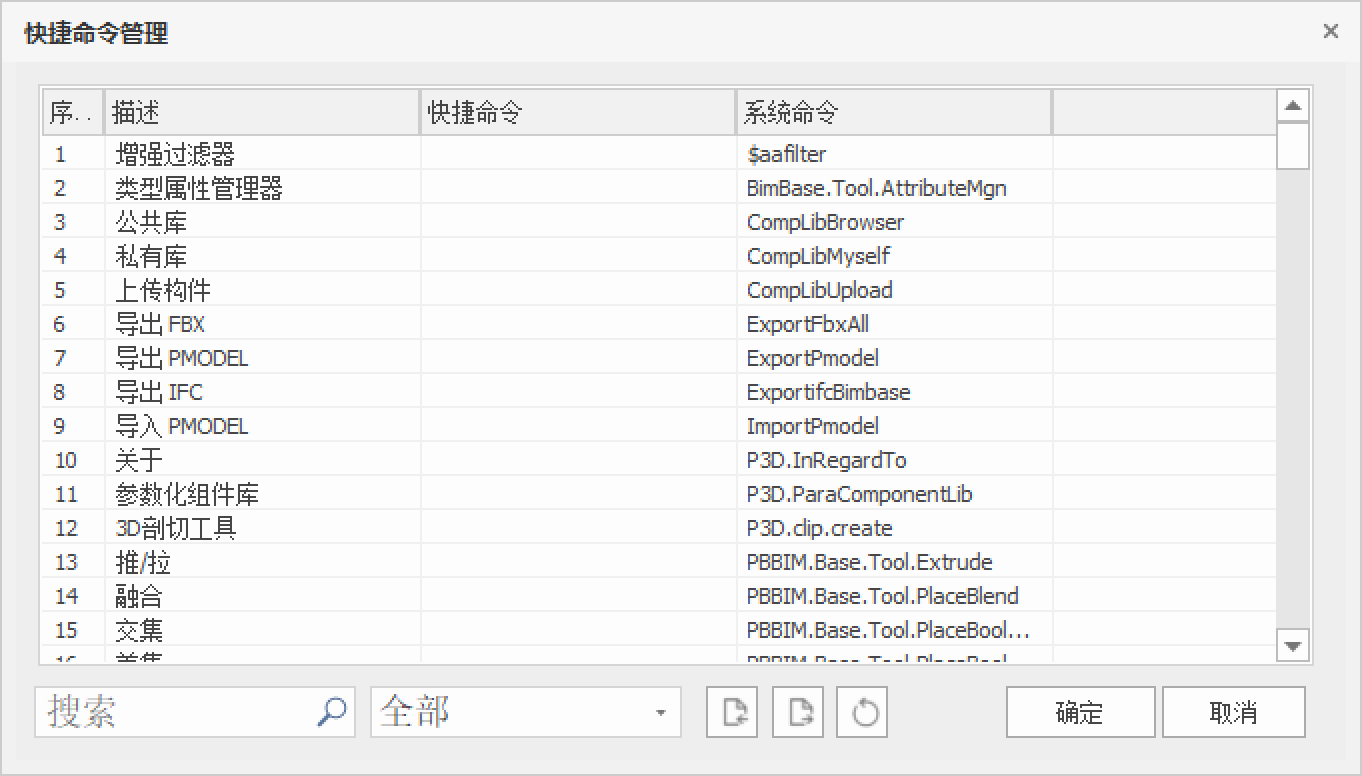Viewport: 1362px width, 776px height.
Task: Select the 3D剖切工具 row
Action: click(176, 528)
